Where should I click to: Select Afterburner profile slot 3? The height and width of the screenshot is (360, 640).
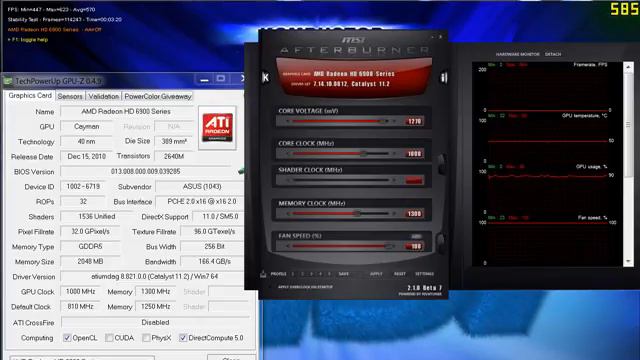311,274
